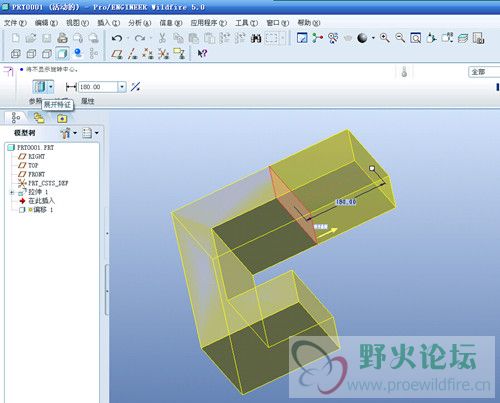
Task: Open the offset value dropdown arrow
Action: click(x=122, y=87)
